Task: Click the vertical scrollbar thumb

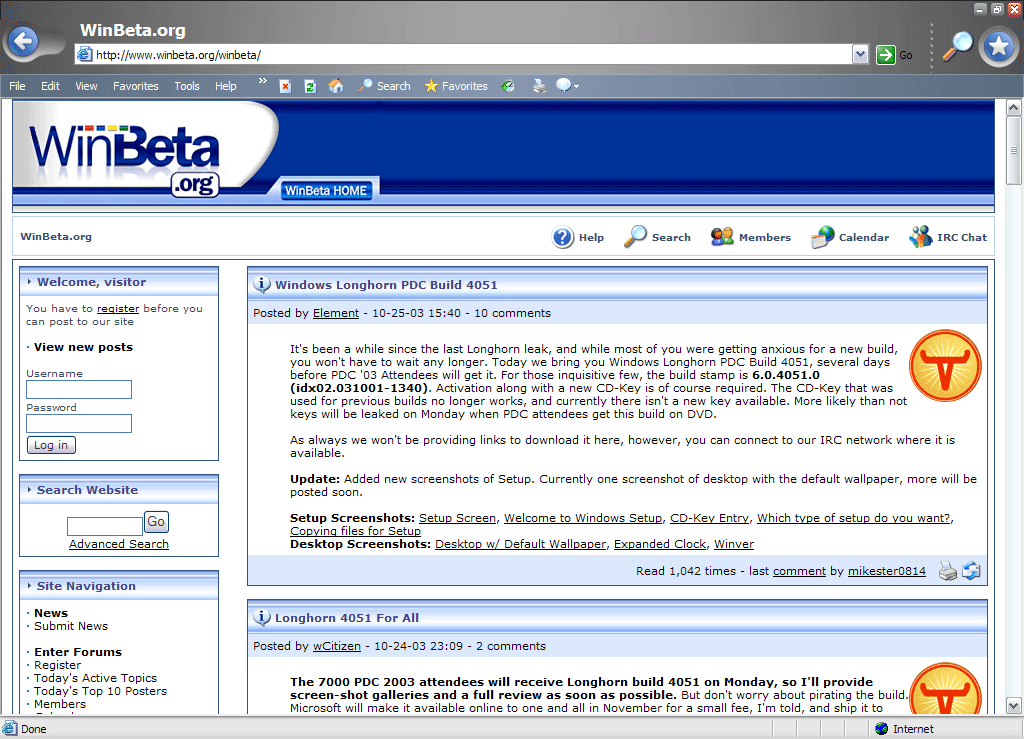Action: 1013,150
